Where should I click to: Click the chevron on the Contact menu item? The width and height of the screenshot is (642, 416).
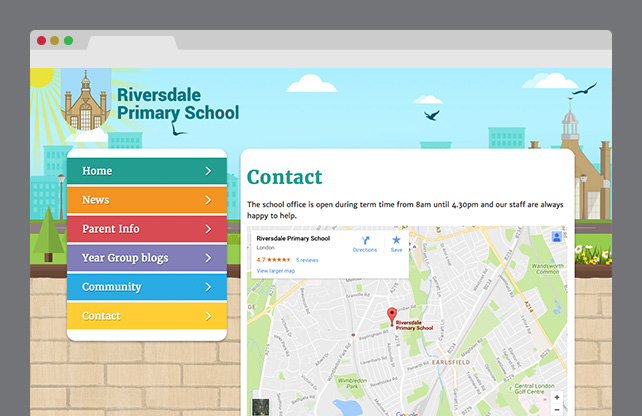point(208,316)
